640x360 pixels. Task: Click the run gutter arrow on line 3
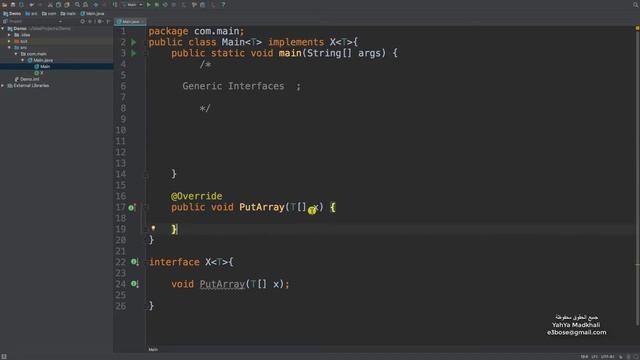point(133,53)
